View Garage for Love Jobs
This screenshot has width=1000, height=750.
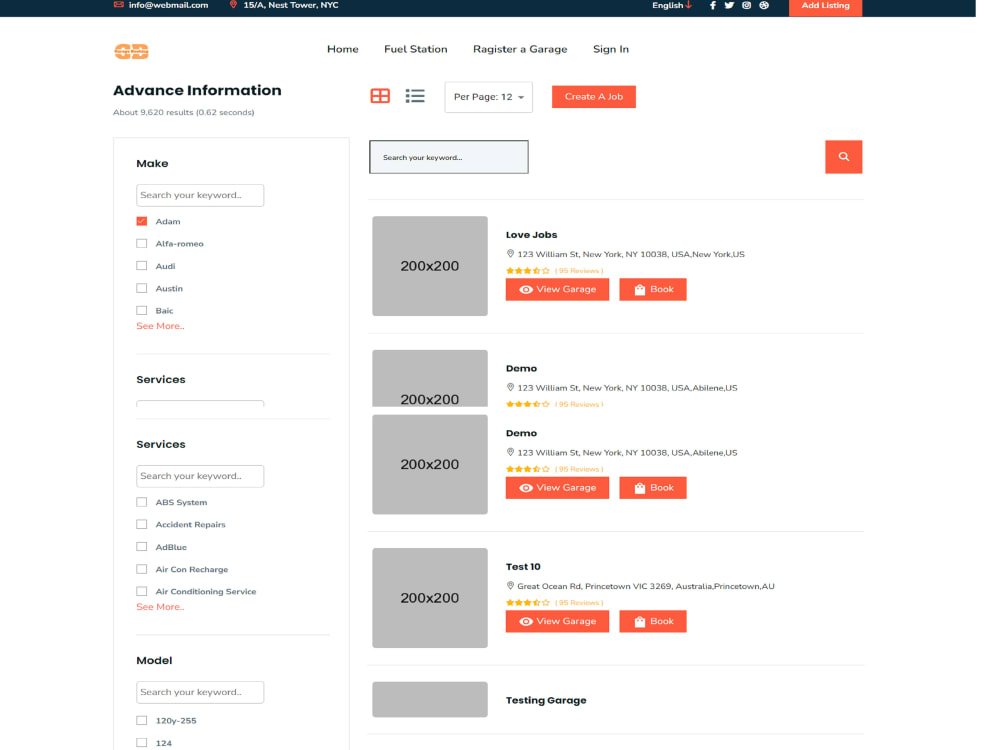coord(557,290)
